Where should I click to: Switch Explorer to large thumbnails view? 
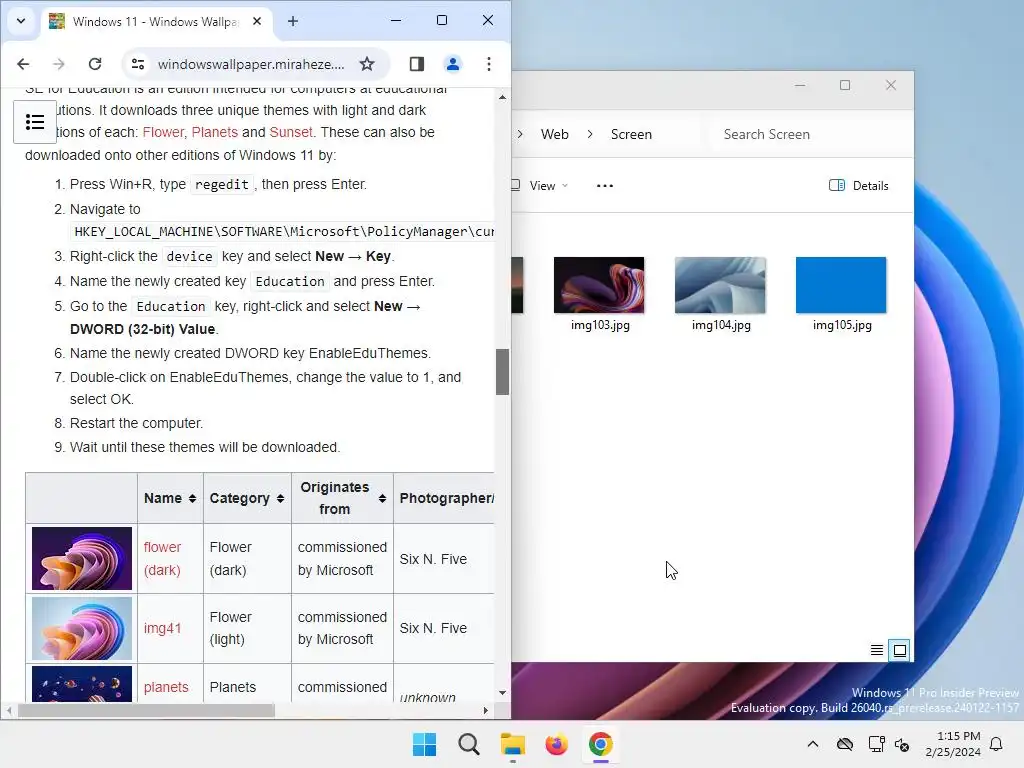(899, 650)
